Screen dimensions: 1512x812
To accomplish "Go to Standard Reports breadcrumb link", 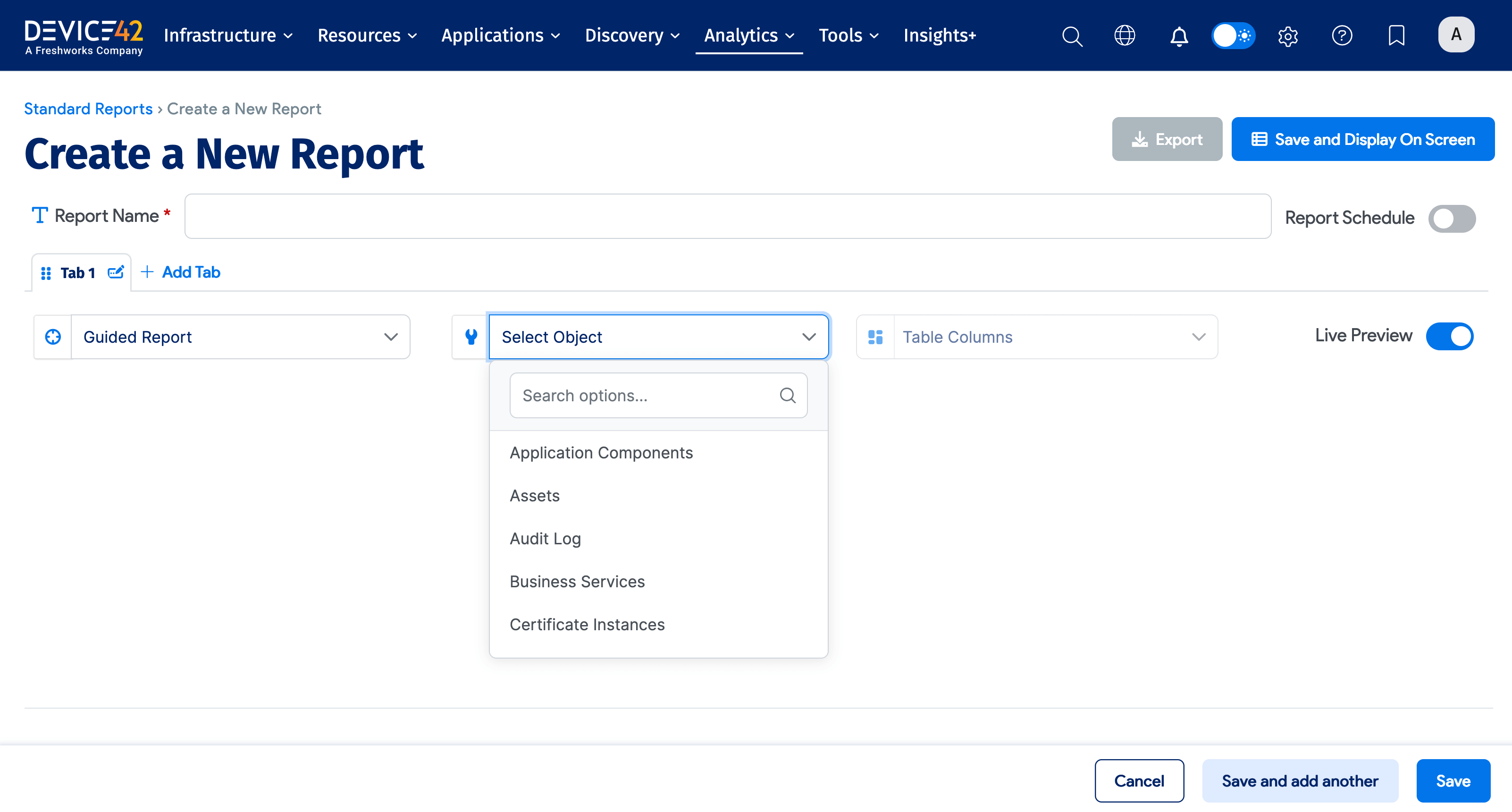I will point(88,109).
